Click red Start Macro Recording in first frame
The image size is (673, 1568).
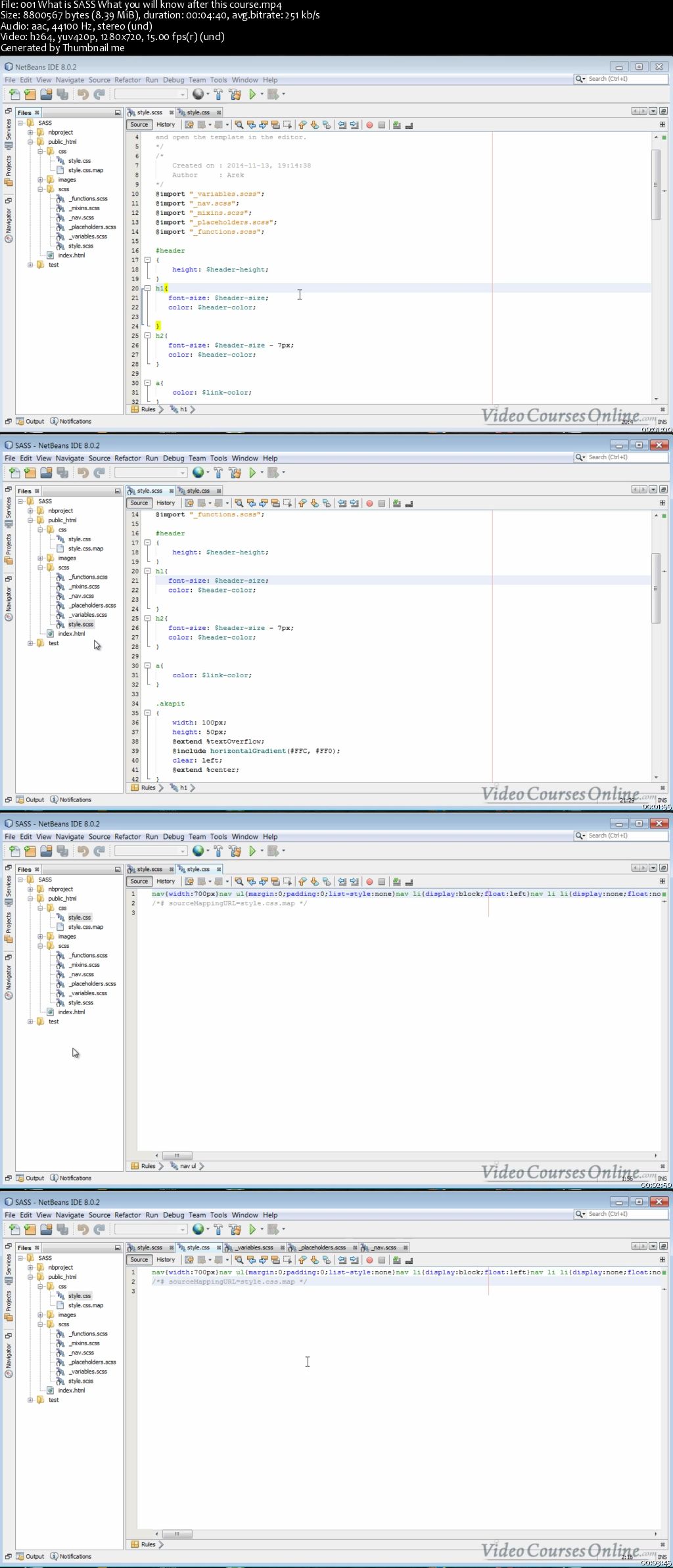(369, 125)
